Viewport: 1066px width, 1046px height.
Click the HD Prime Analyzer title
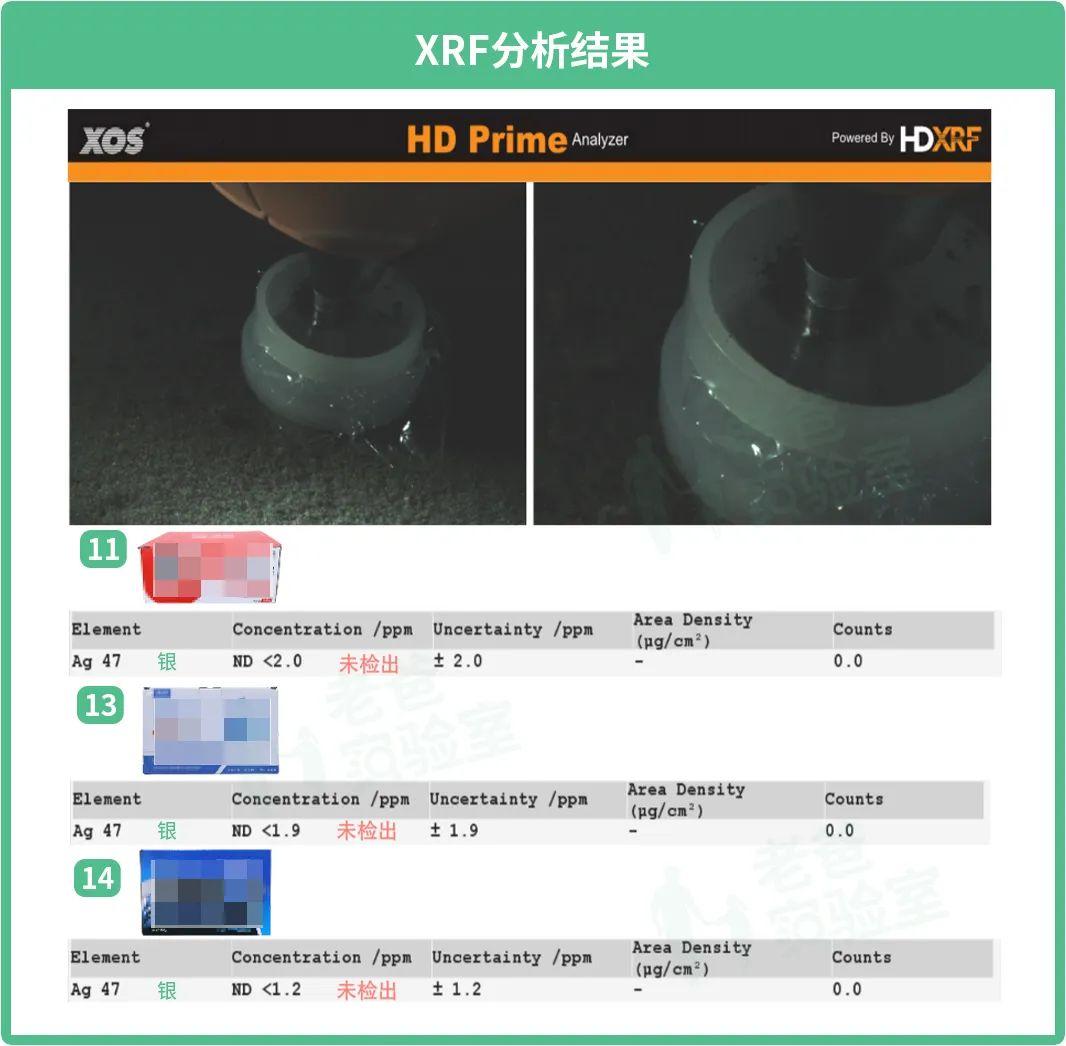point(517,139)
